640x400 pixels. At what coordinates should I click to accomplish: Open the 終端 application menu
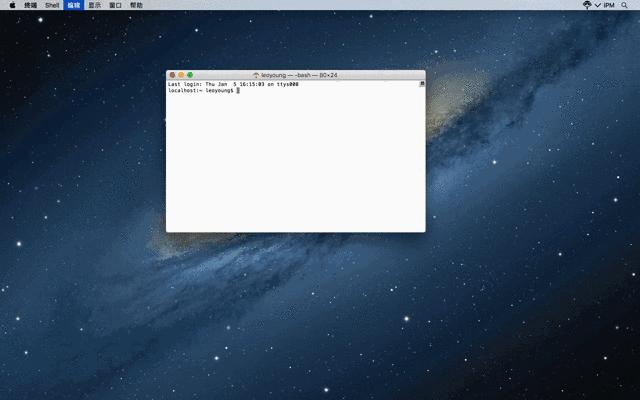[x=32, y=5]
